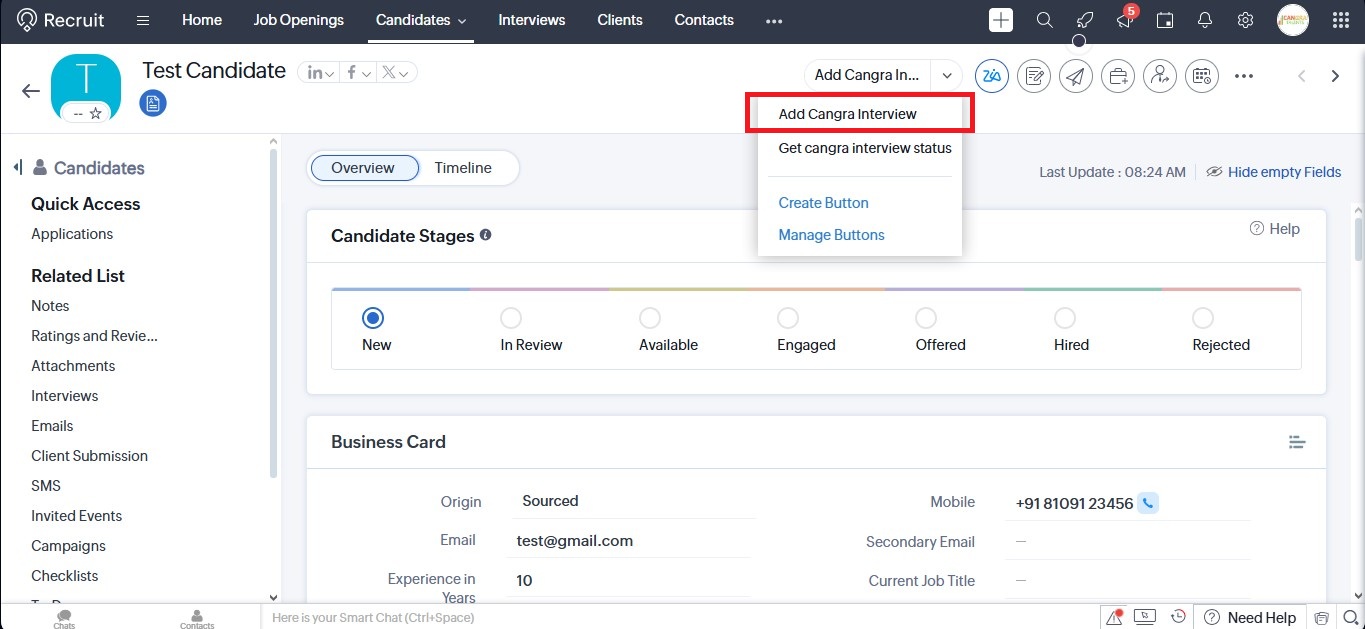This screenshot has height=629, width=1365.
Task: Click the quick create plus icon
Action: coord(1001,20)
